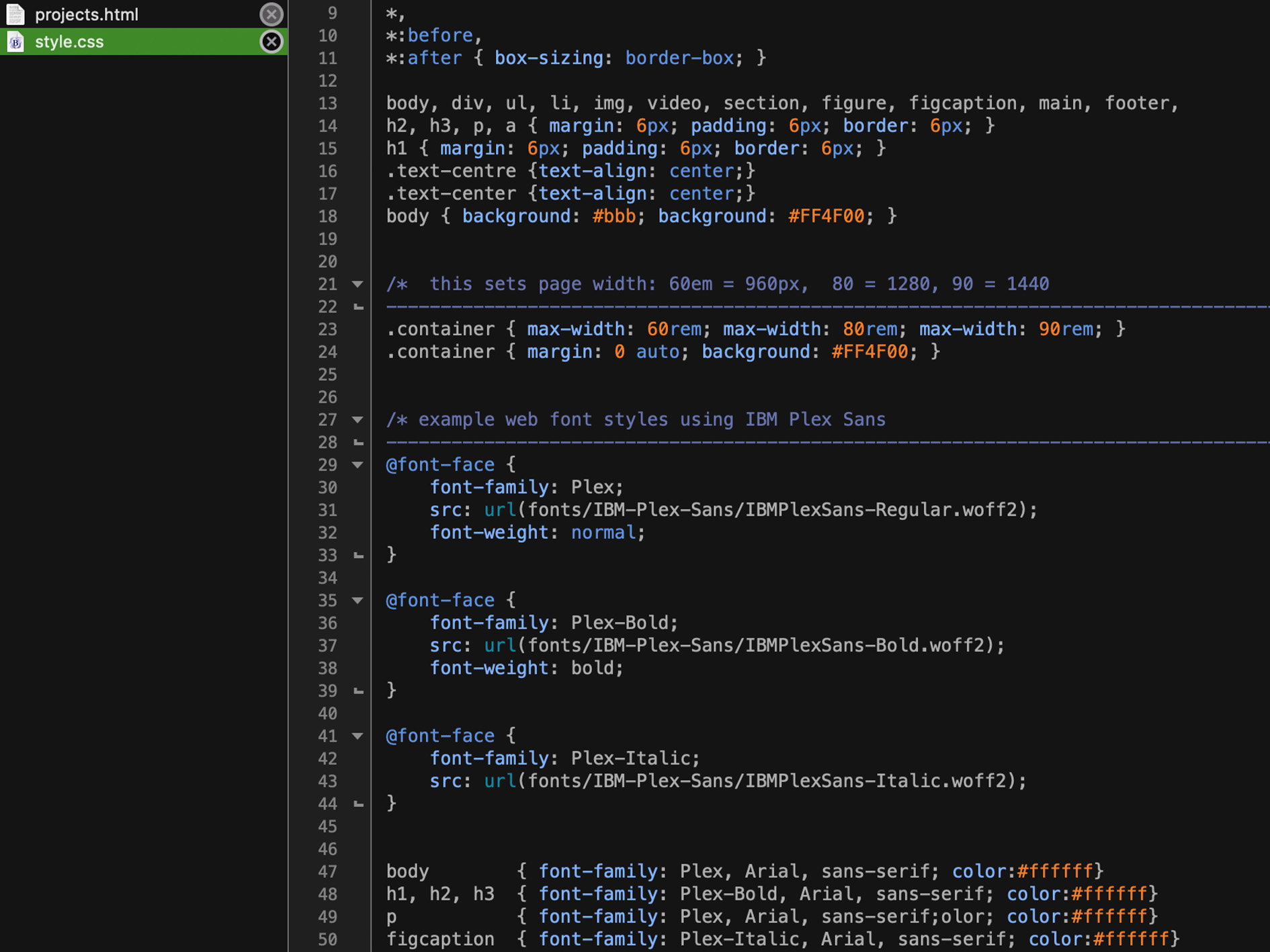This screenshot has height=952, width=1270.
Task: Close the projects.html document
Action: pos(271,14)
